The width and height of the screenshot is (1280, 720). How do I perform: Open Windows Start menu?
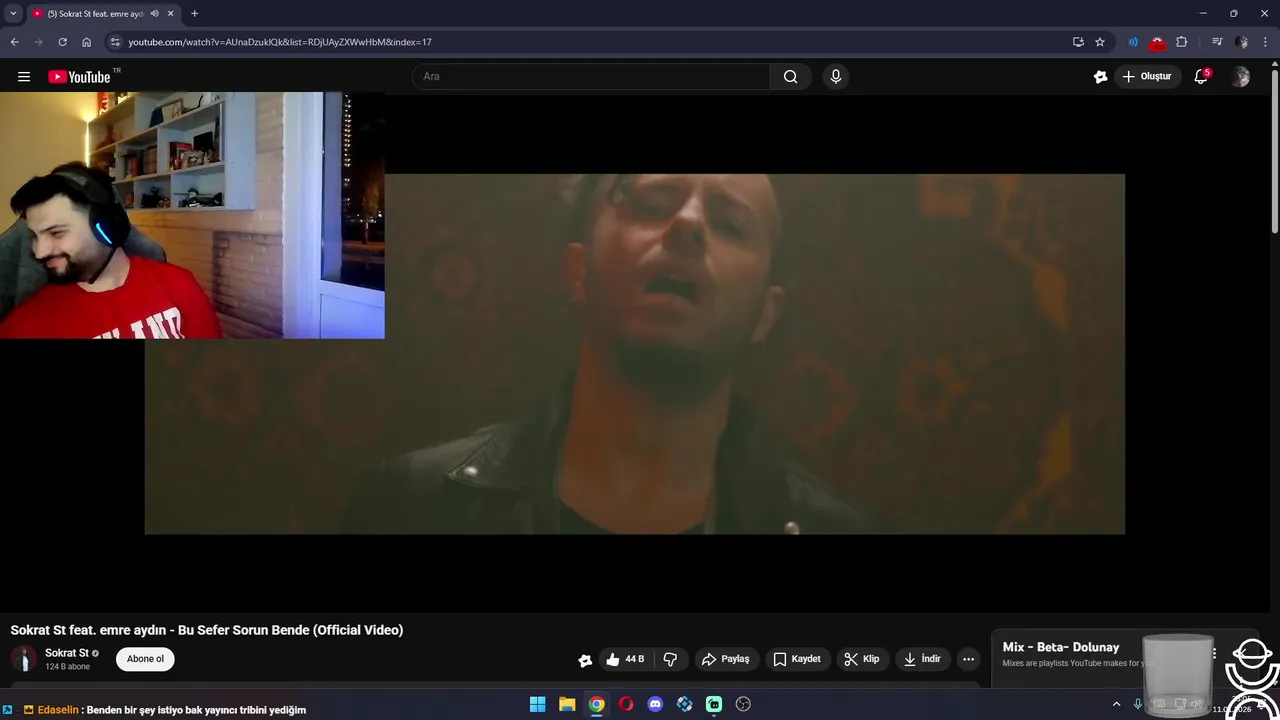tap(537, 704)
